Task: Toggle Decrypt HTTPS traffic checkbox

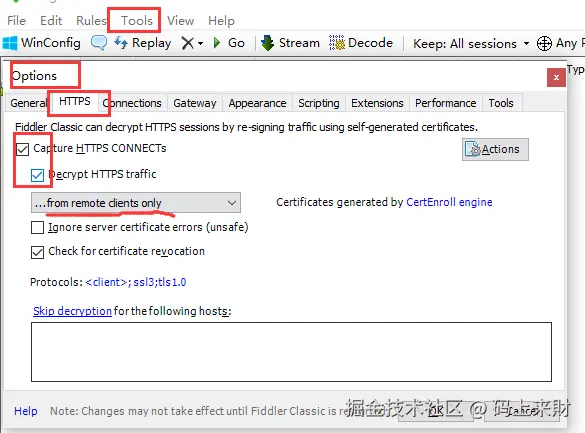Action: pos(37,175)
